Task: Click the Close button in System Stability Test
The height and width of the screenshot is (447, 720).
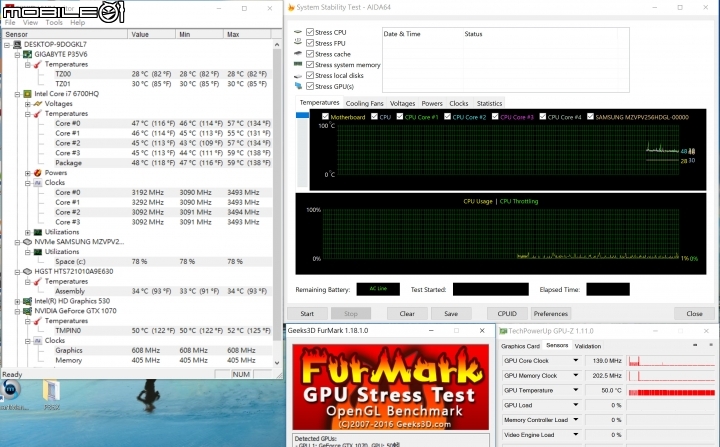Action: tap(694, 314)
